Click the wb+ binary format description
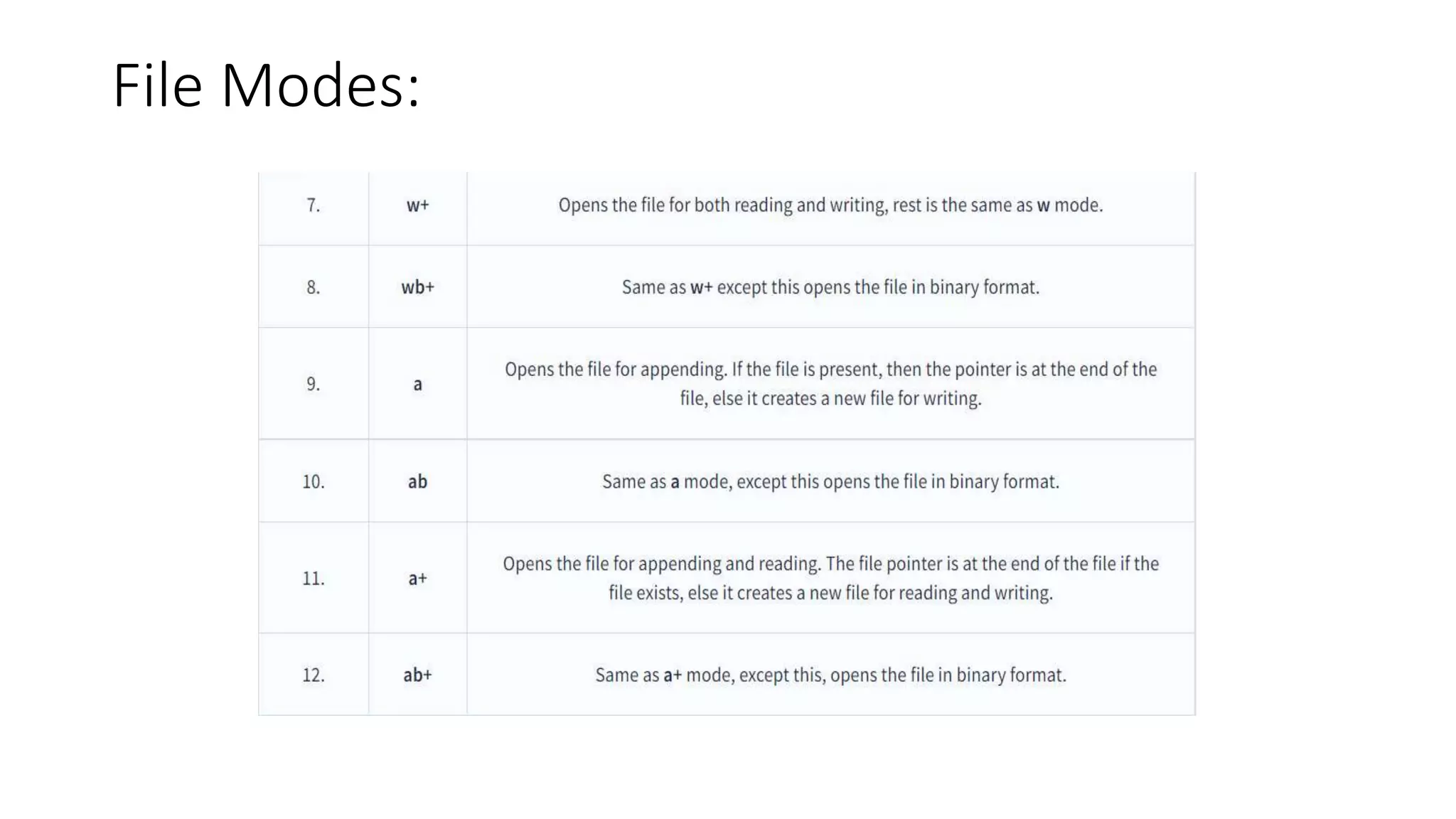The height and width of the screenshot is (819, 1456). (830, 287)
